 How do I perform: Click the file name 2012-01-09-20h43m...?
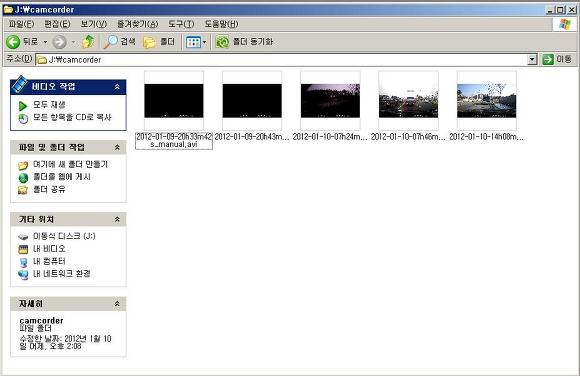tap(252, 137)
